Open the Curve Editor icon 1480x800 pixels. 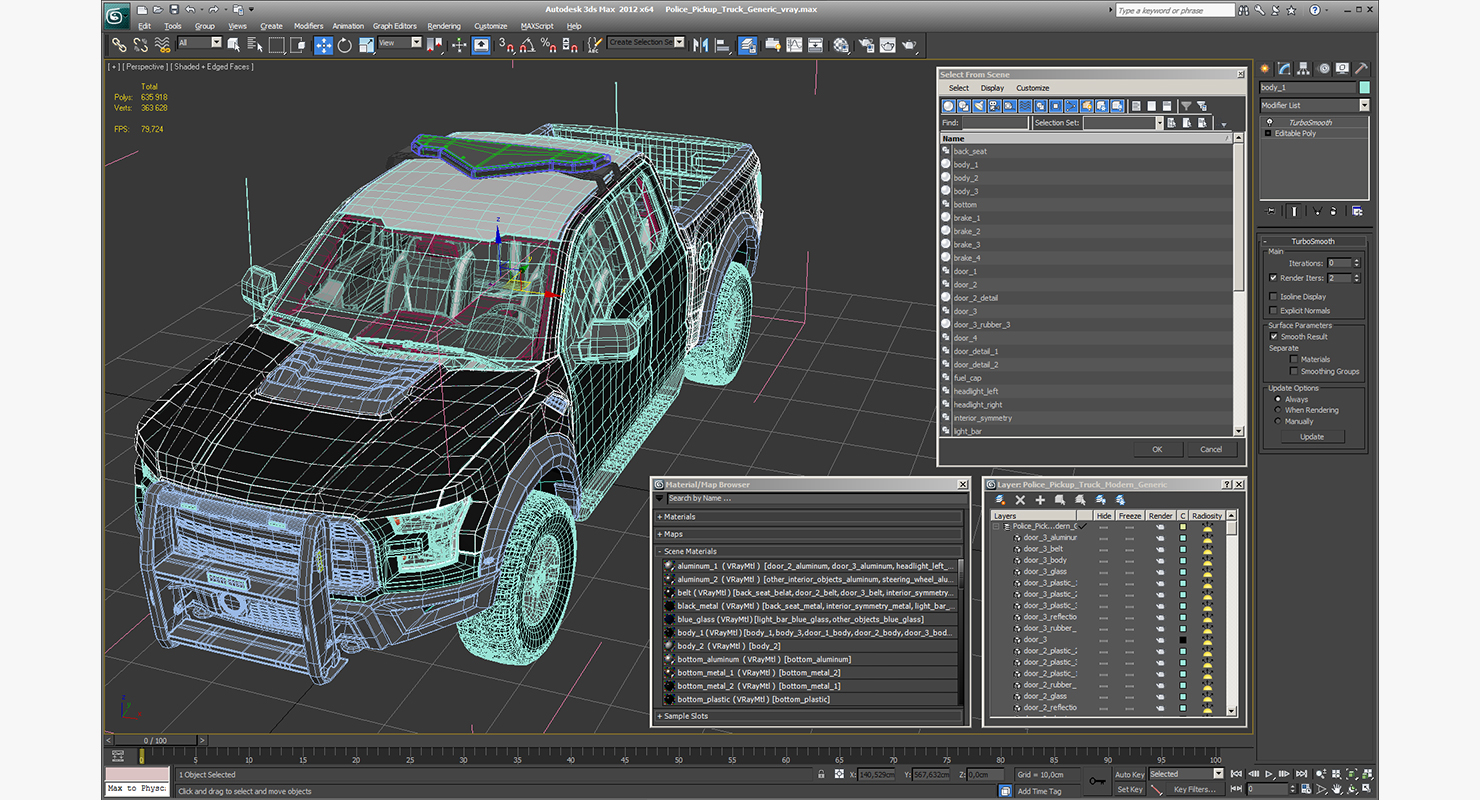point(794,45)
